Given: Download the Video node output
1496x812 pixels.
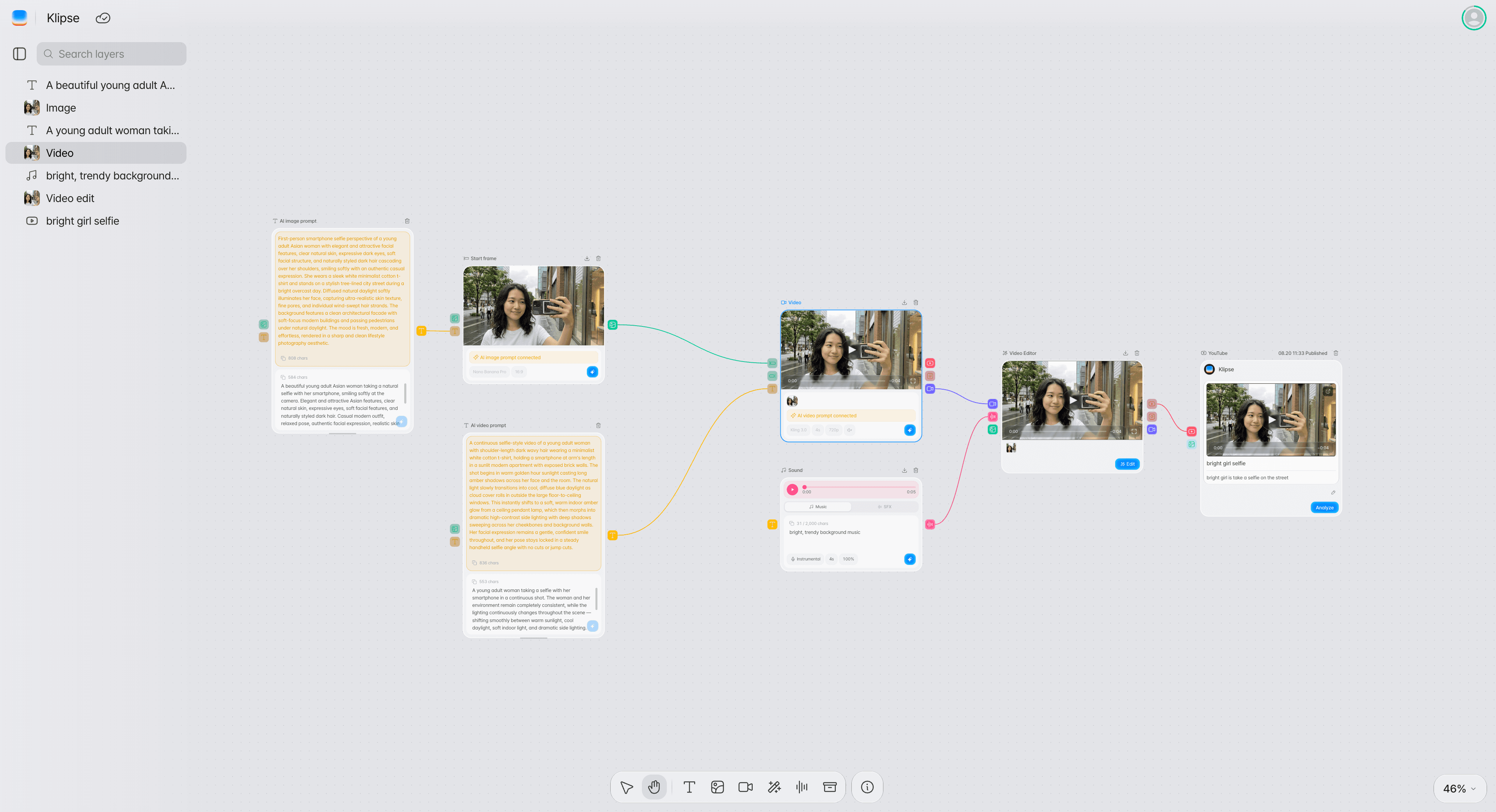Looking at the screenshot, I should tap(904, 302).
